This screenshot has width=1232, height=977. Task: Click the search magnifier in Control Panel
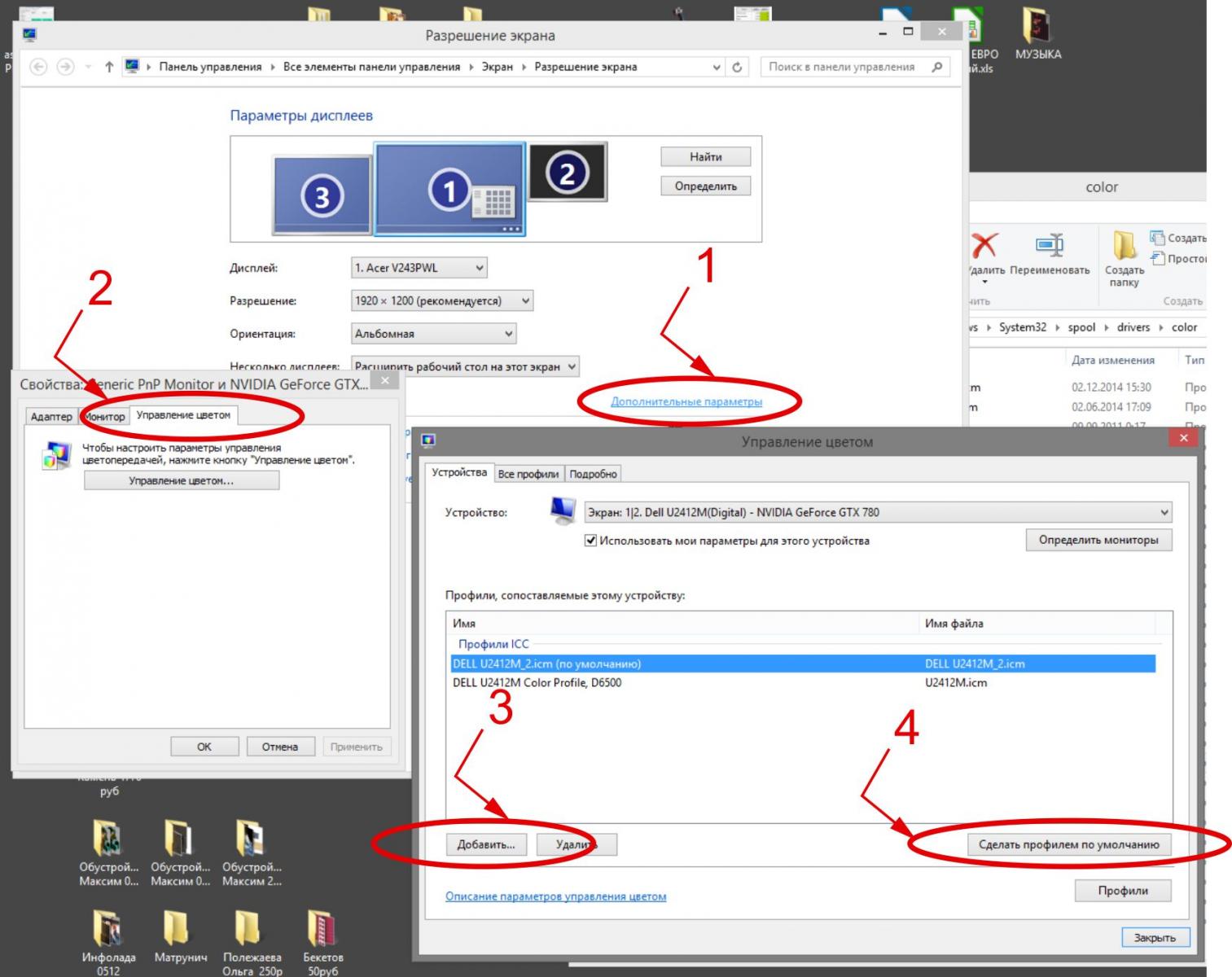[937, 67]
